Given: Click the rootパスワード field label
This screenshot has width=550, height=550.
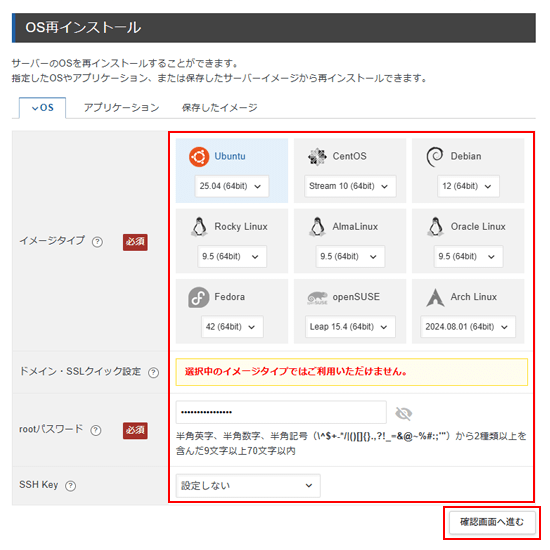Looking at the screenshot, I should click(x=51, y=429).
